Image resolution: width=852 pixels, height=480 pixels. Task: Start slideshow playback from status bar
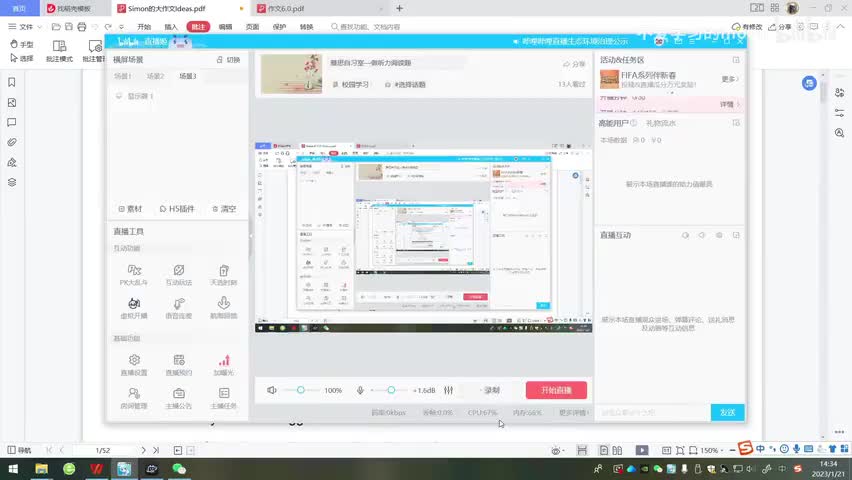point(642,450)
